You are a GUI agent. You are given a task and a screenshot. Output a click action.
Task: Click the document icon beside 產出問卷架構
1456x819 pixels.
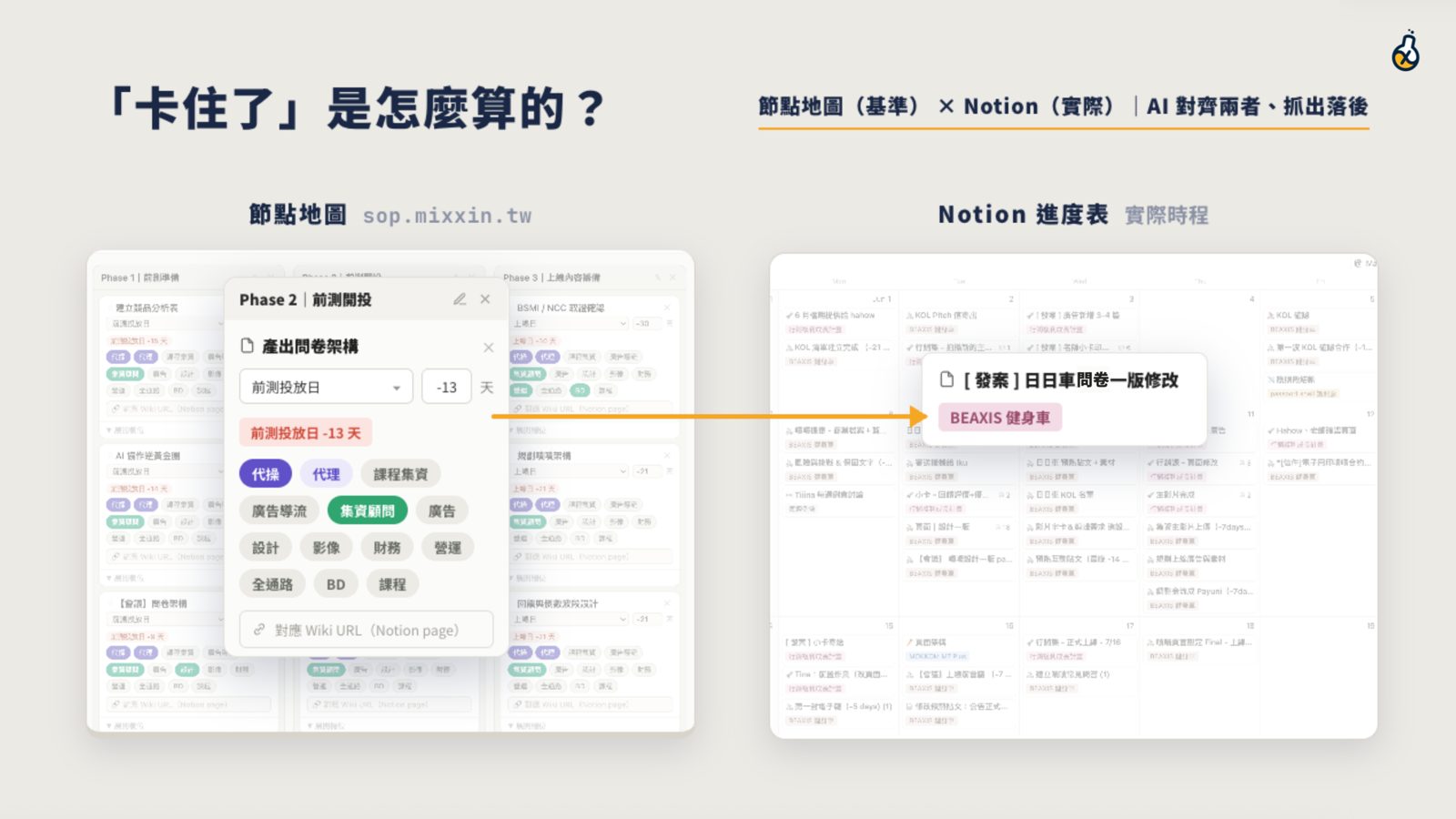tap(247, 346)
